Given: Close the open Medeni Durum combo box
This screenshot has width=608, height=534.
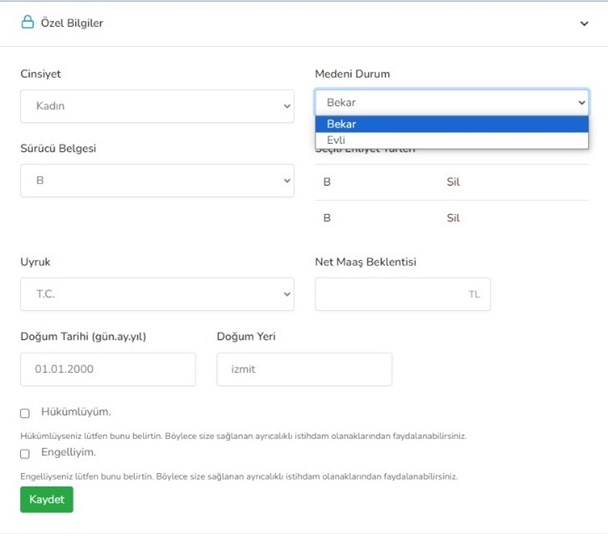Looking at the screenshot, I should [x=452, y=102].
